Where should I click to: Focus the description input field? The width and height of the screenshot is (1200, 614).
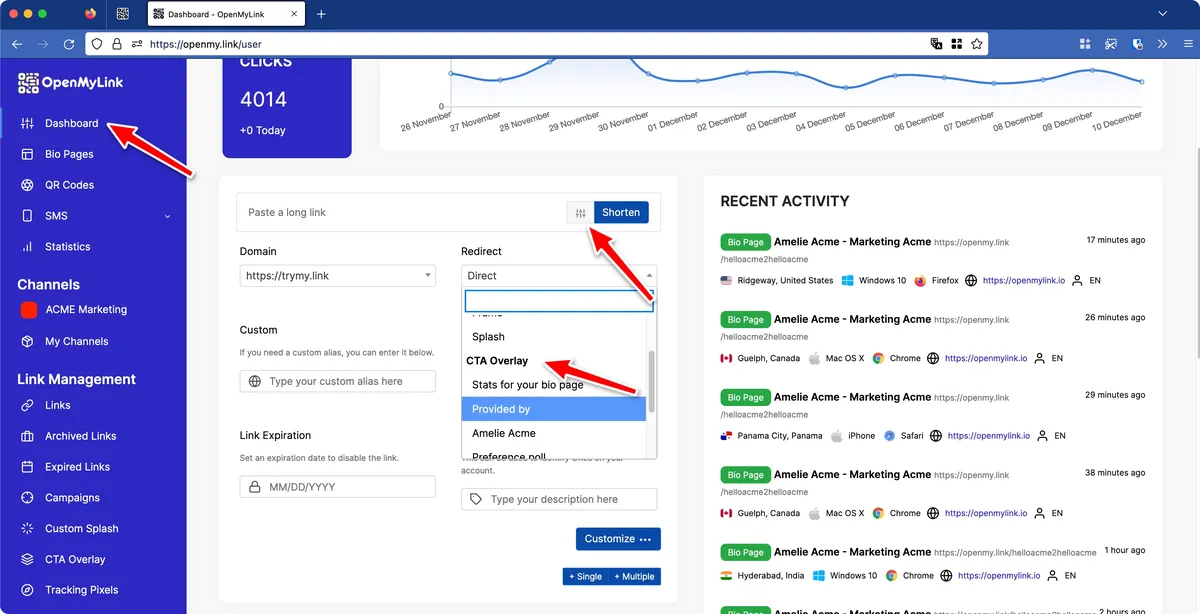pyautogui.click(x=559, y=499)
